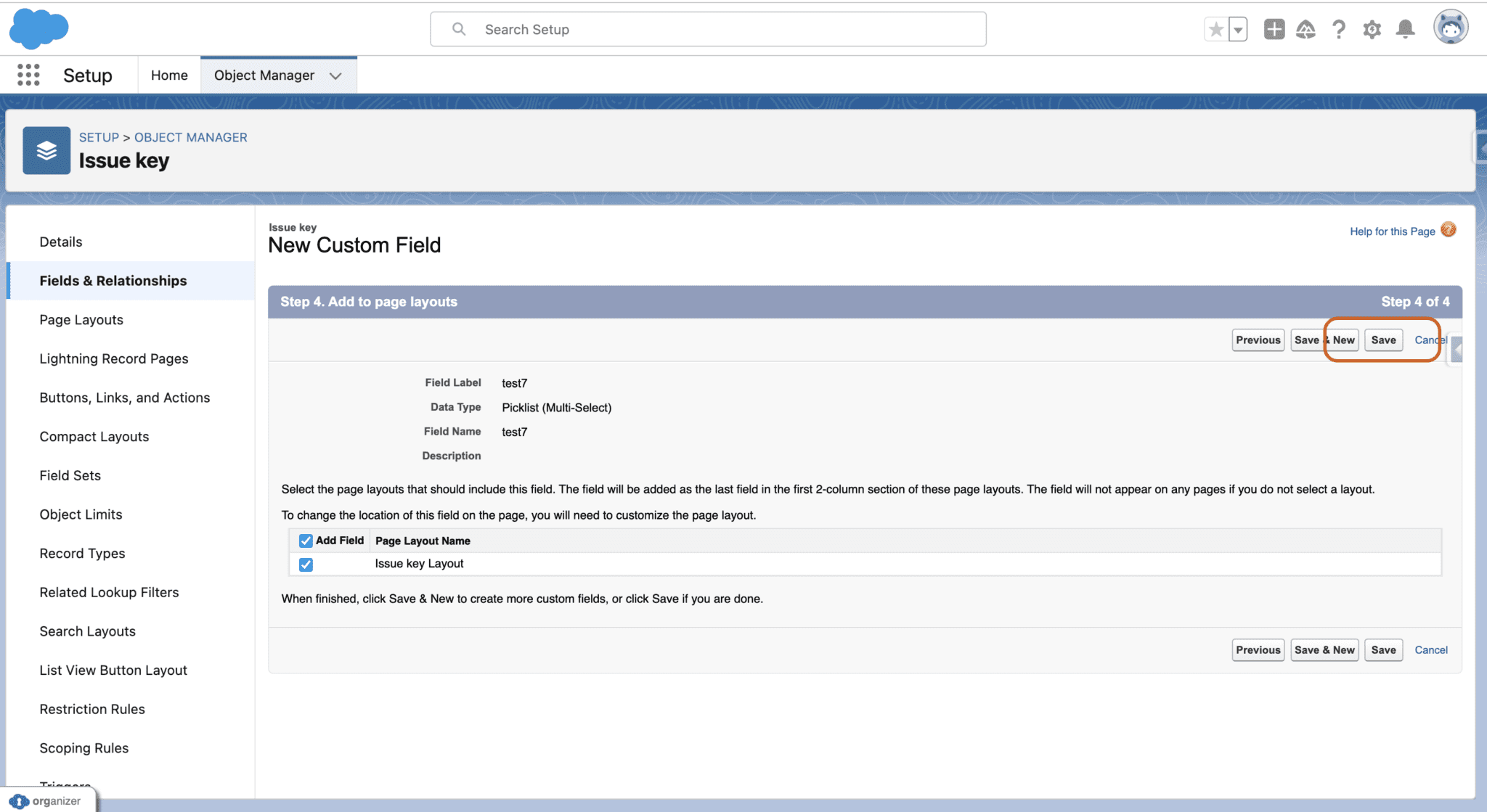Open your profile avatar
Screen dimensions: 1487x812
[1449, 28]
